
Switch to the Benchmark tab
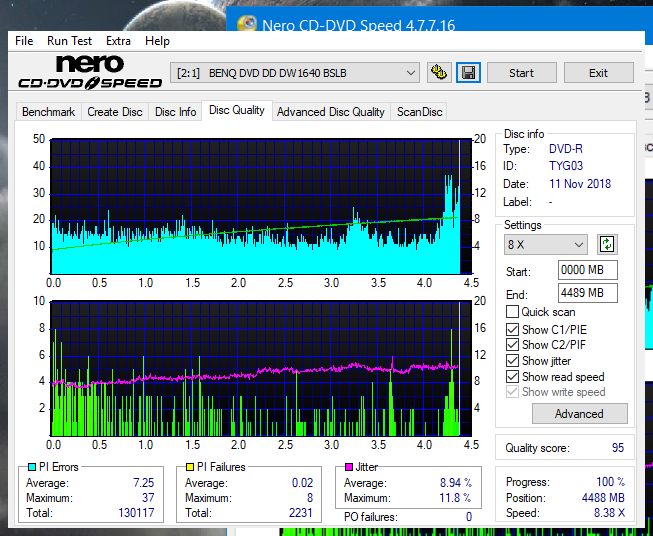[x=49, y=112]
